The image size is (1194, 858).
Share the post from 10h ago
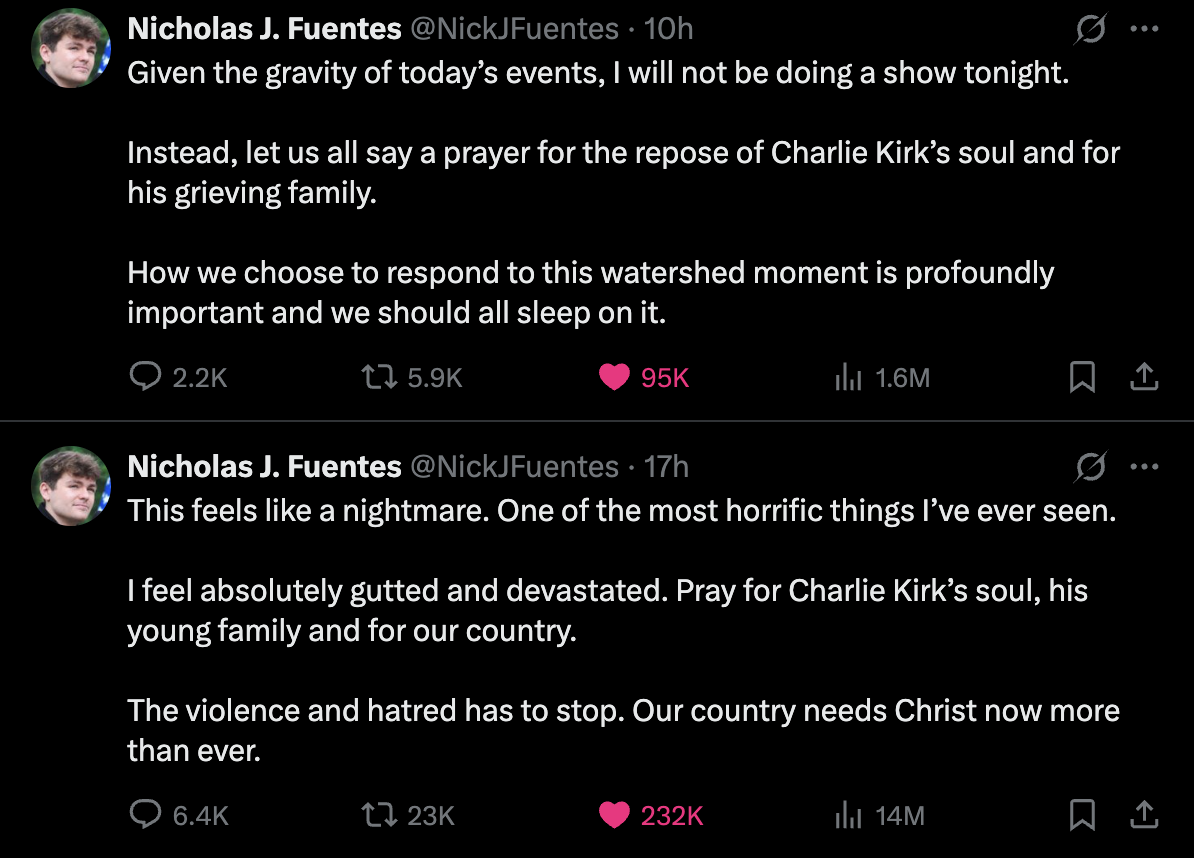(1144, 377)
